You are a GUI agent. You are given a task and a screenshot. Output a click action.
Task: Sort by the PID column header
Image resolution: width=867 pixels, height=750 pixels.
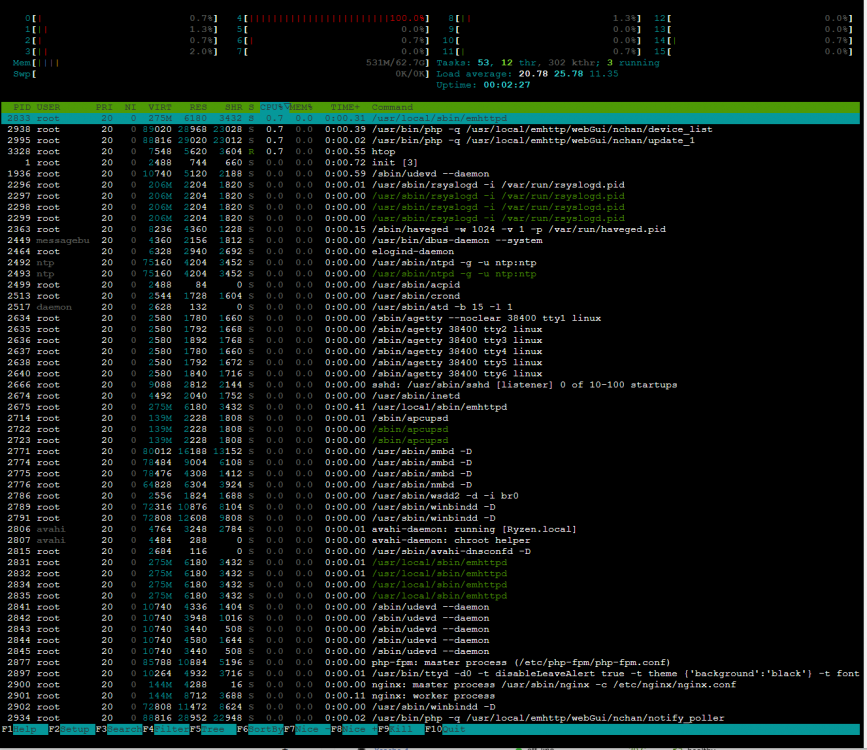click(x=22, y=107)
